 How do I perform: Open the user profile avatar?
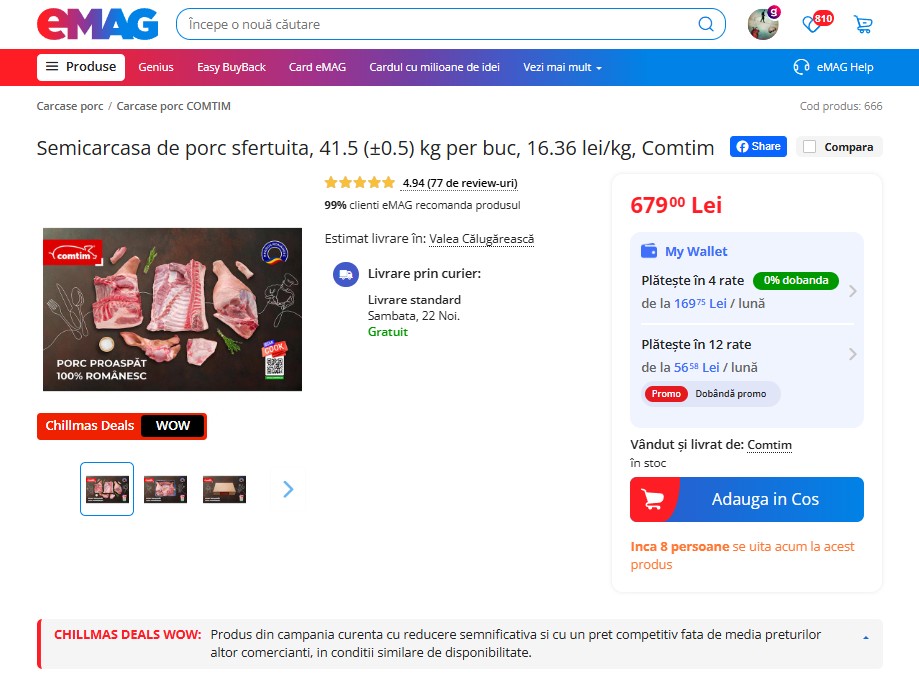coord(763,24)
